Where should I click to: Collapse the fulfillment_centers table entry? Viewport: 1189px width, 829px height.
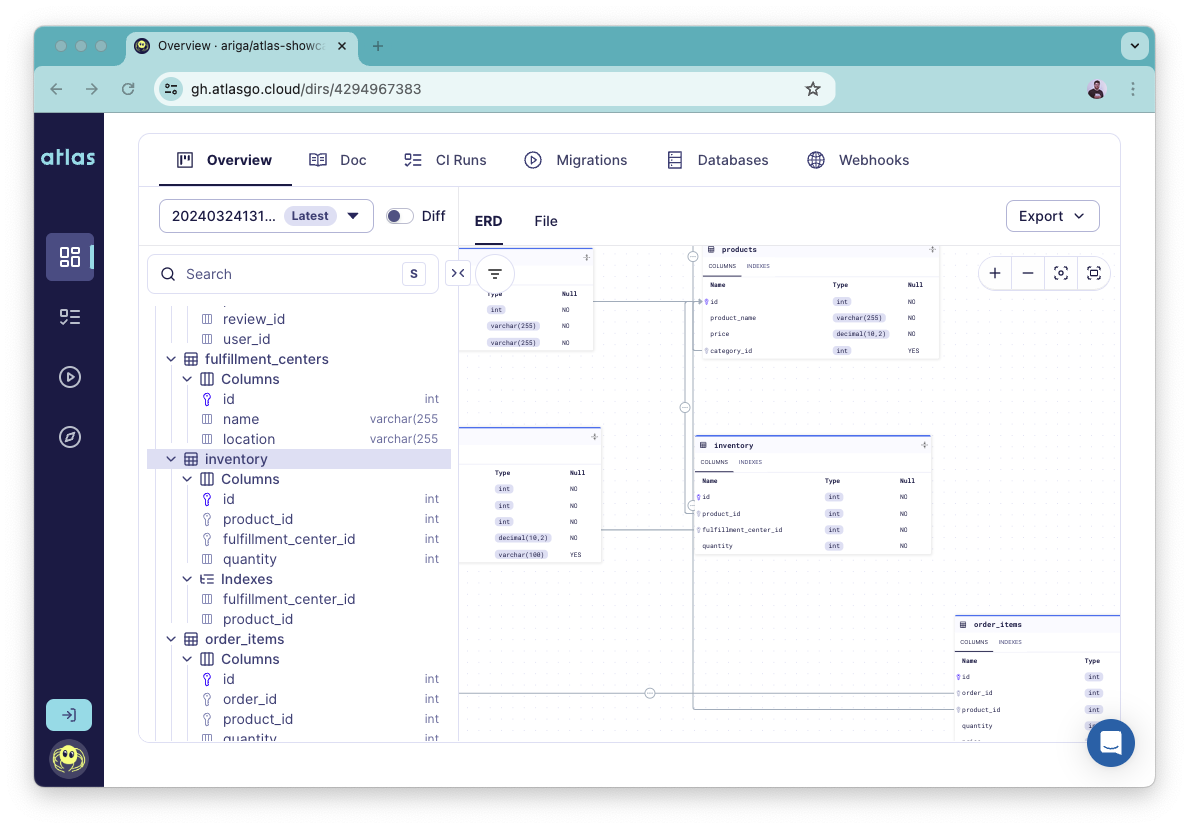(x=171, y=358)
